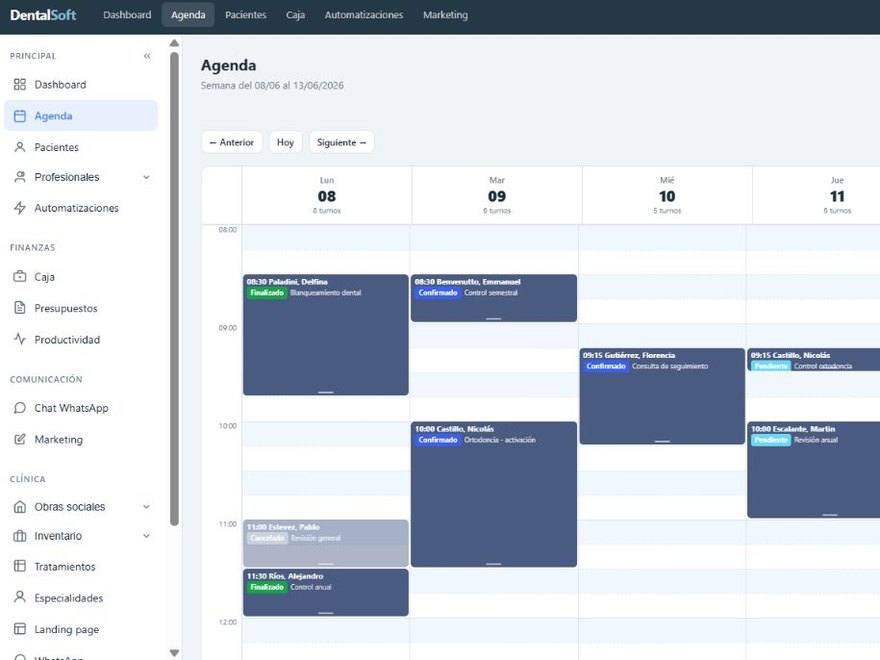Select Agenda tab in top navigation bar
Screen dimensions: 880x660
[188, 15]
